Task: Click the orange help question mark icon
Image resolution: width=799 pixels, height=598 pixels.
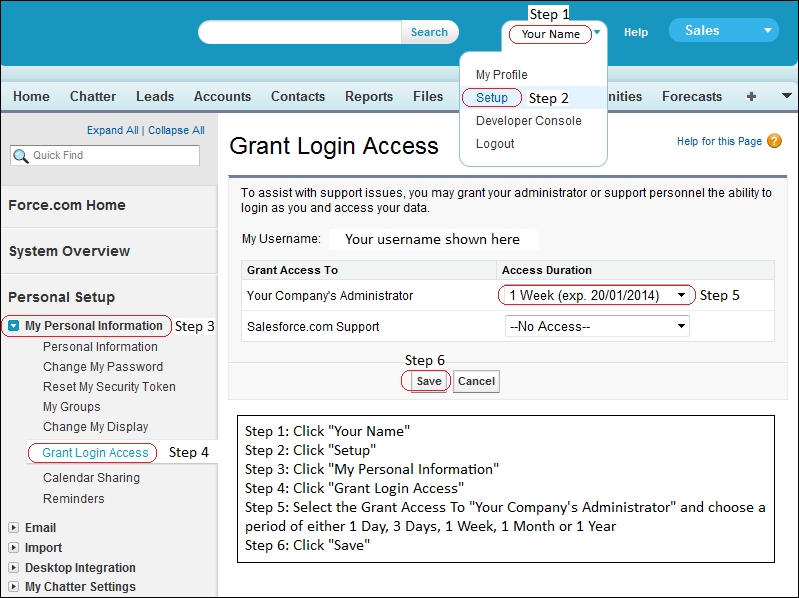Action: pos(774,141)
